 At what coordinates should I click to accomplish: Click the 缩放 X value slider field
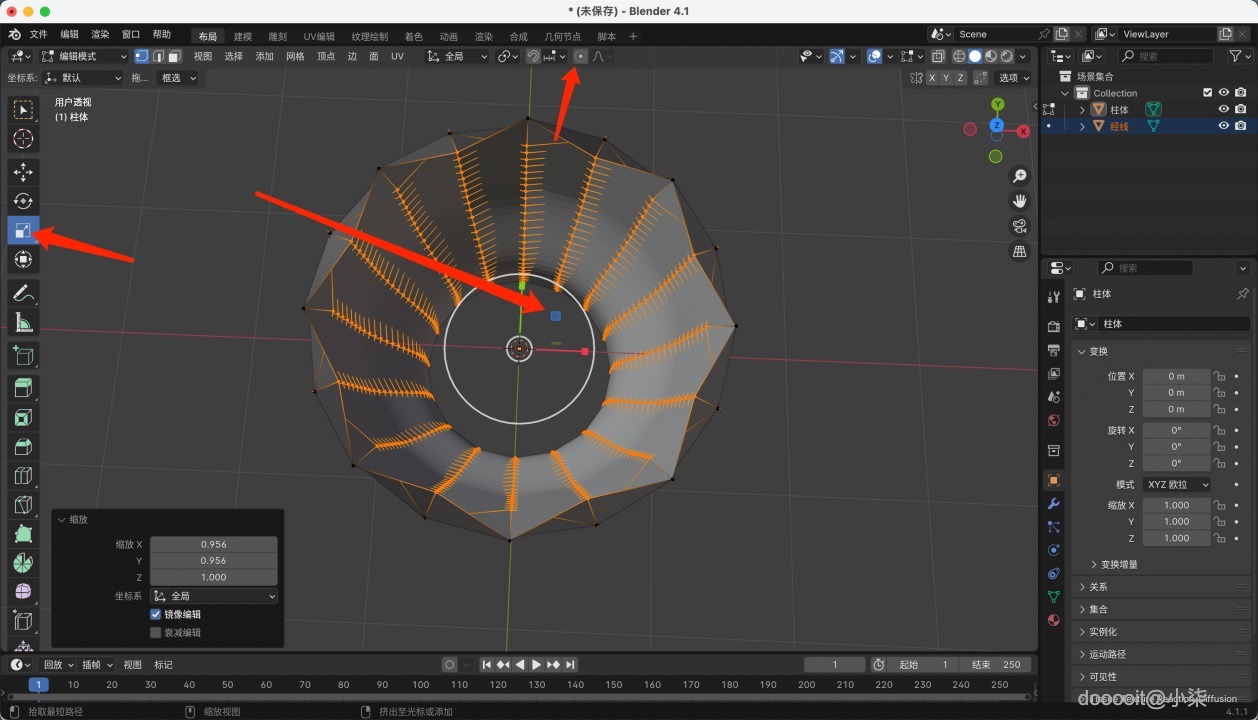pyautogui.click(x=213, y=544)
